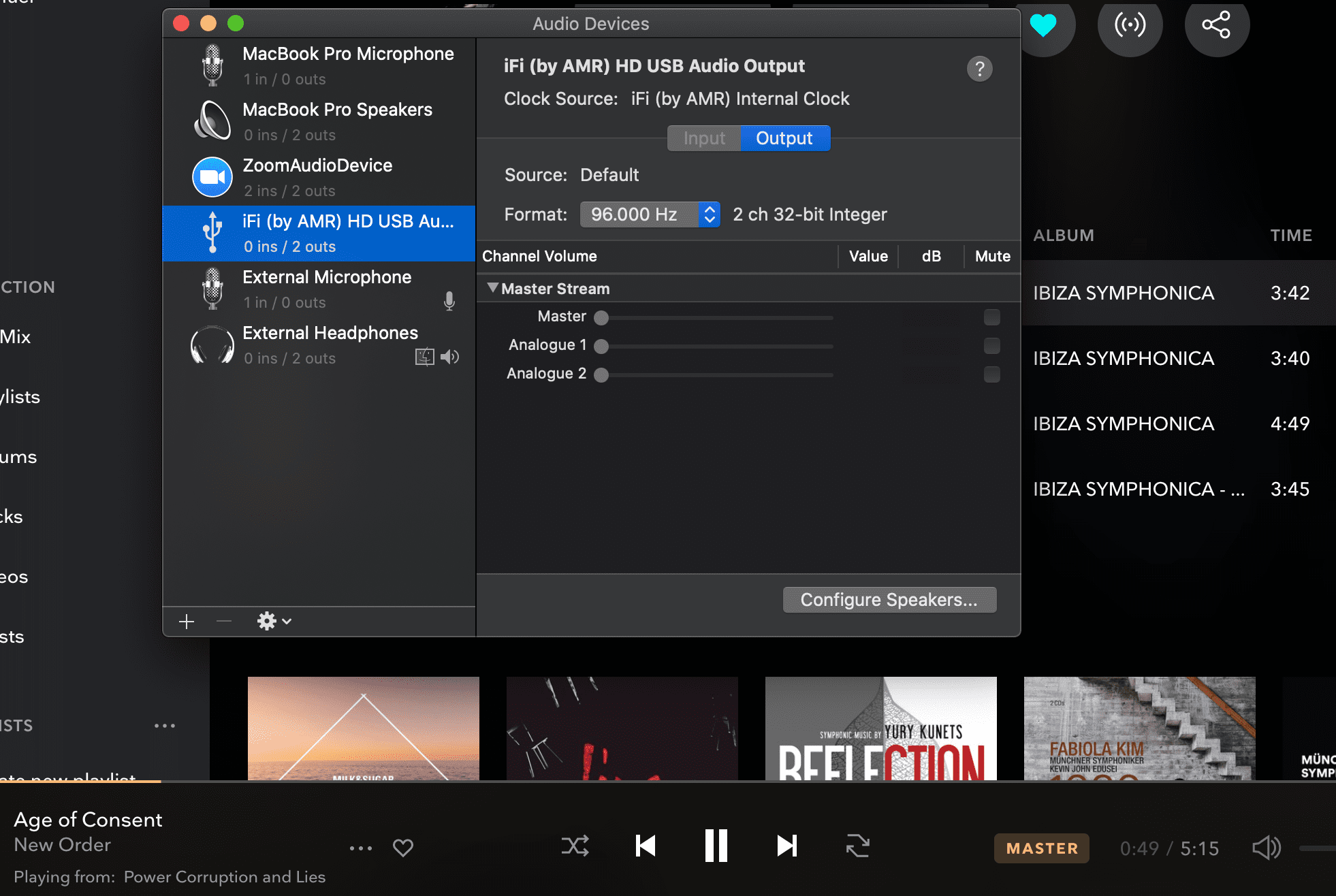Toggle Analogue 2 mute checkbox
This screenshot has height=896, width=1336.
tap(992, 374)
